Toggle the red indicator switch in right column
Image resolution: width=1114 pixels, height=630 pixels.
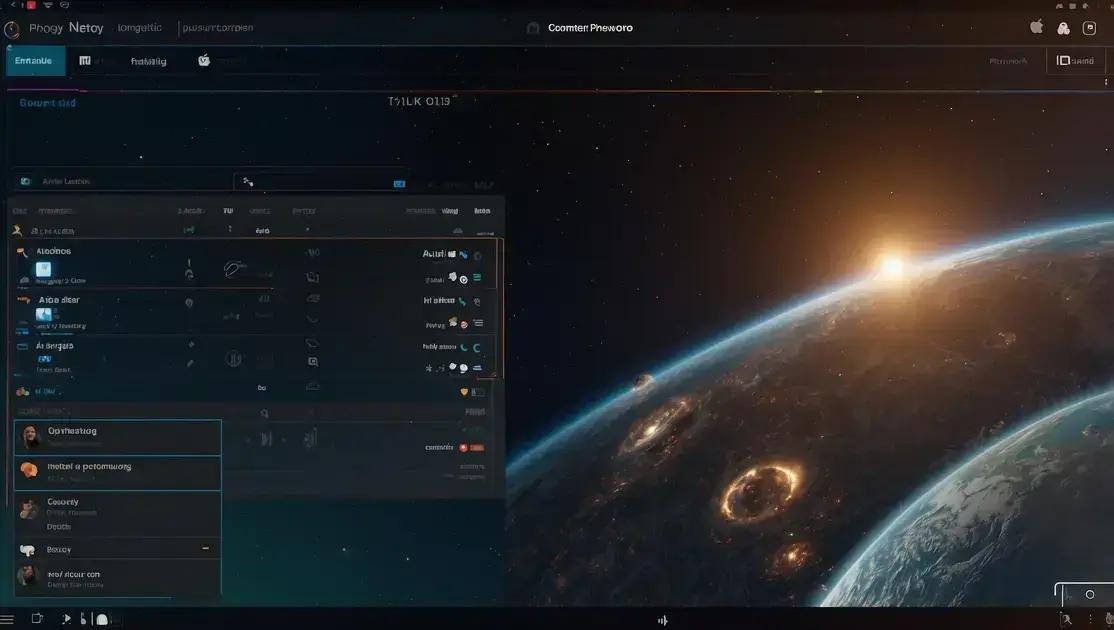click(476, 447)
